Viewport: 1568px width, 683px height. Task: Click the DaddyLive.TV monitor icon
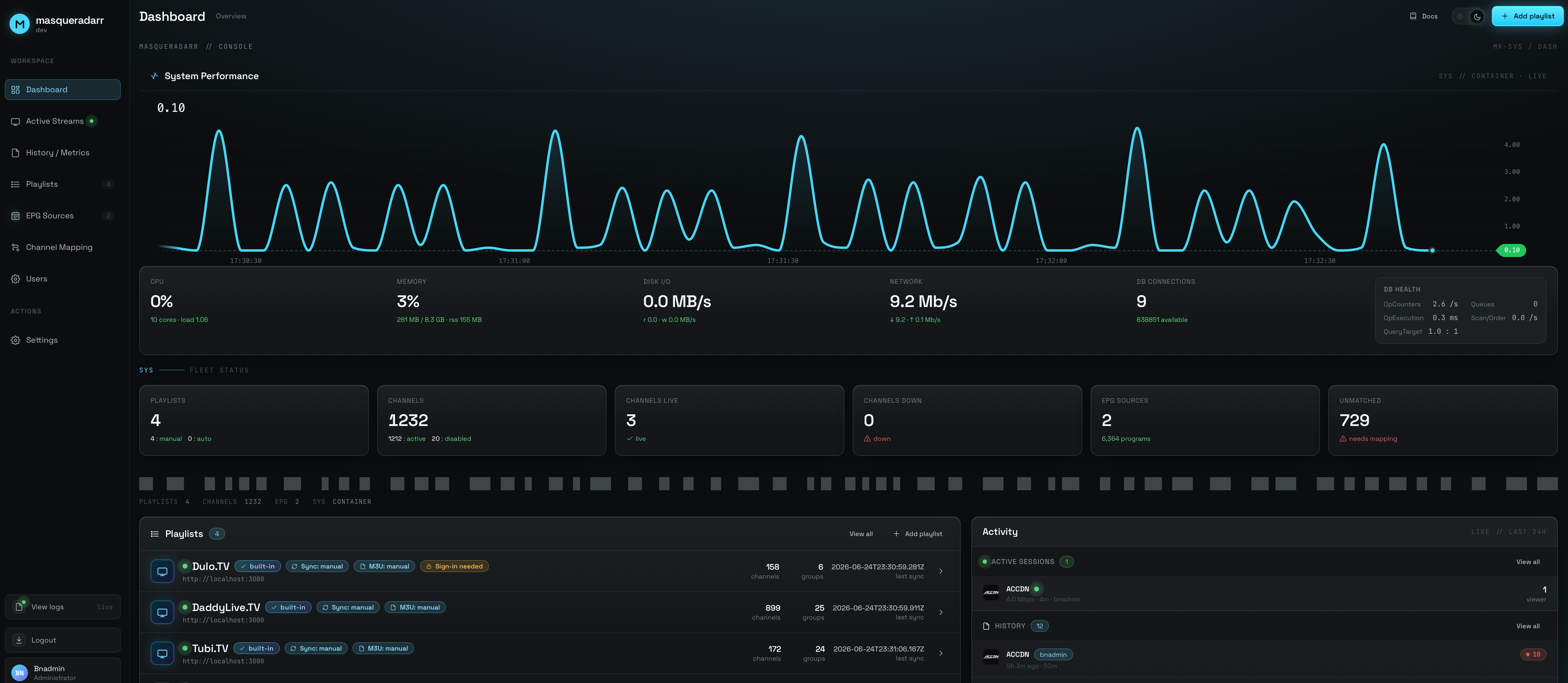click(162, 612)
